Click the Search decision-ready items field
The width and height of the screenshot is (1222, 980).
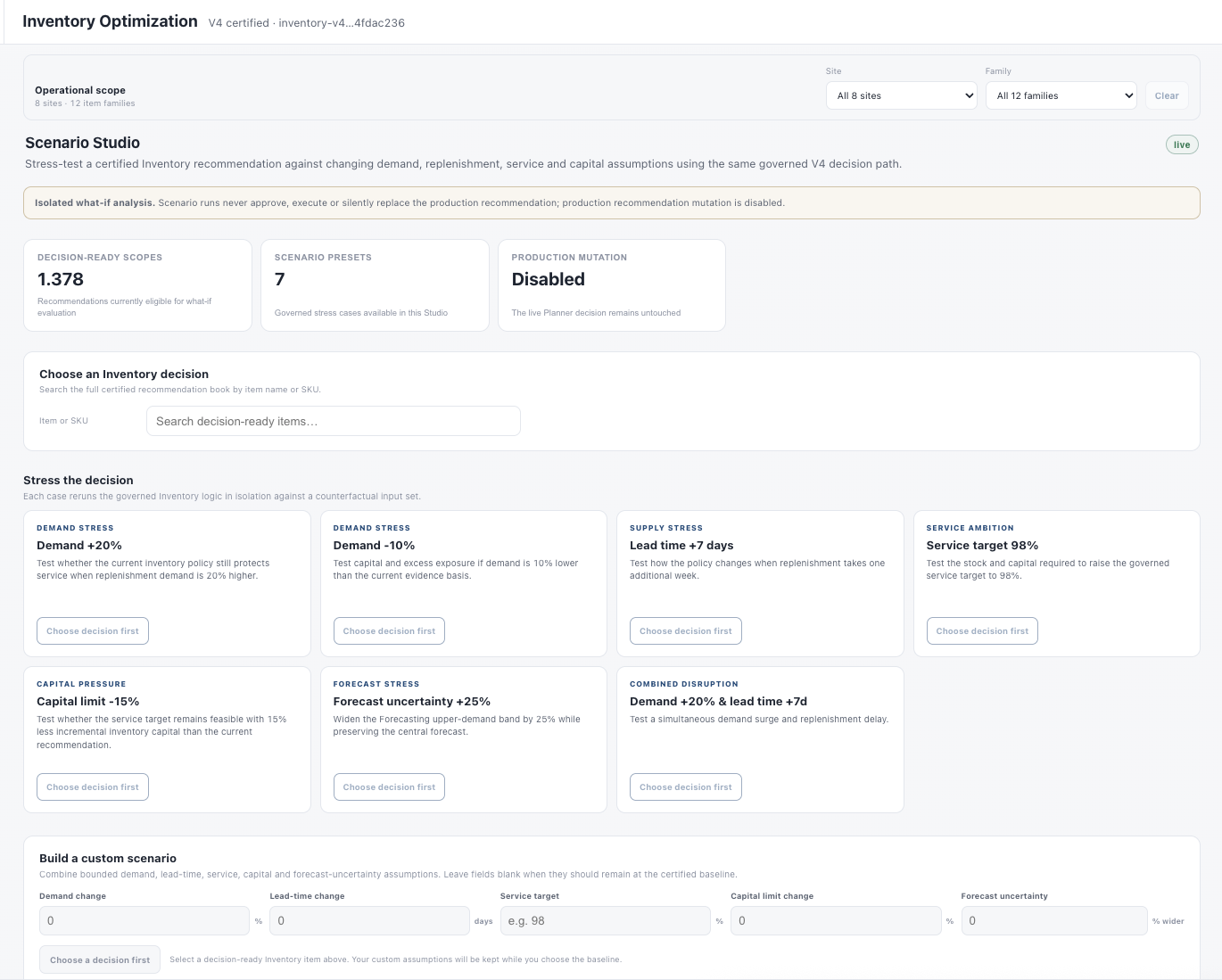pyautogui.click(x=333, y=421)
